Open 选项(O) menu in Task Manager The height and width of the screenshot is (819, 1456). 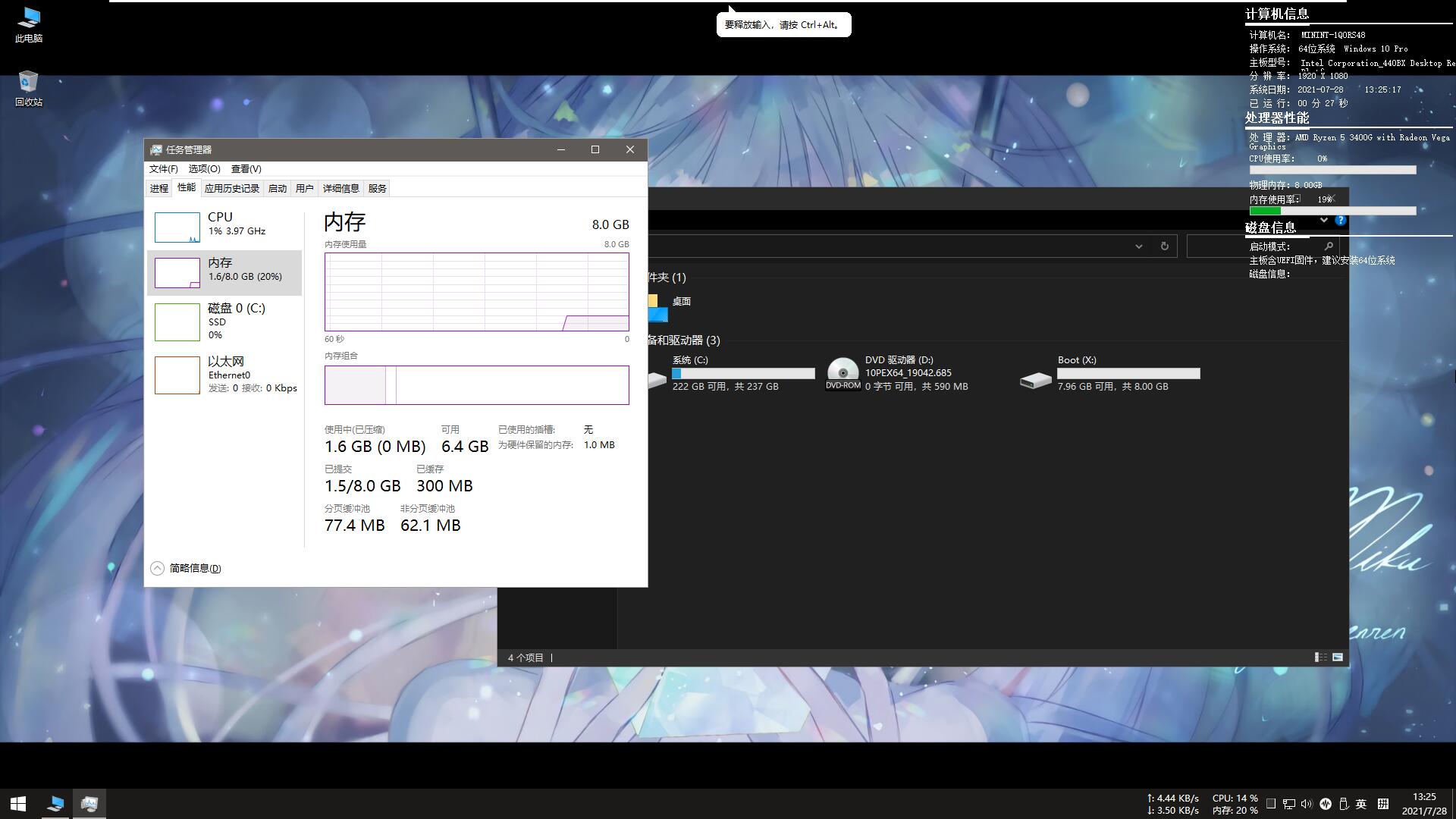[x=204, y=169]
